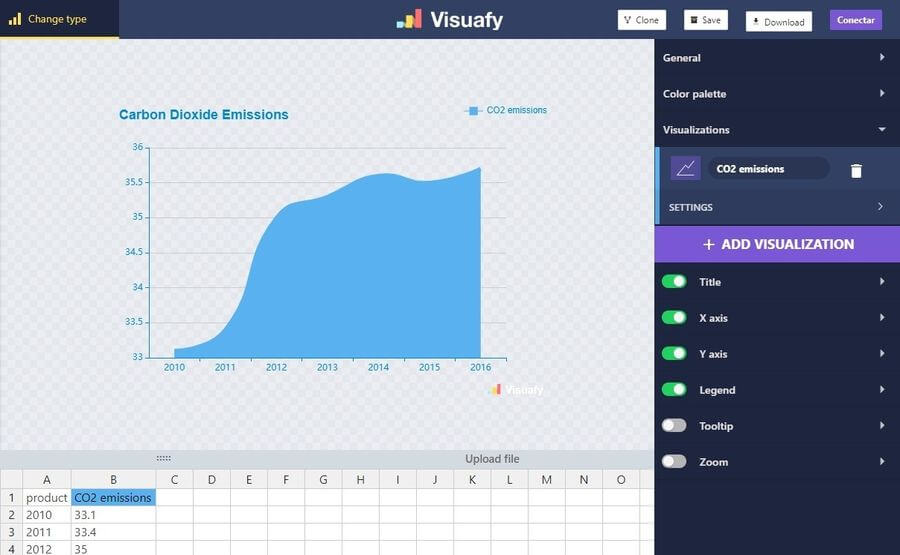The height and width of the screenshot is (555, 900).
Task: Enable the Zoom switch
Action: [674, 461]
